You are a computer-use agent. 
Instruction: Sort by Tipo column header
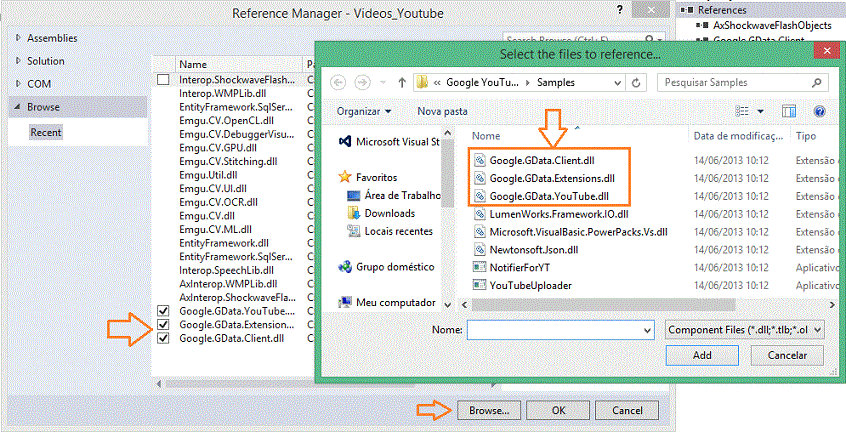click(x=806, y=136)
